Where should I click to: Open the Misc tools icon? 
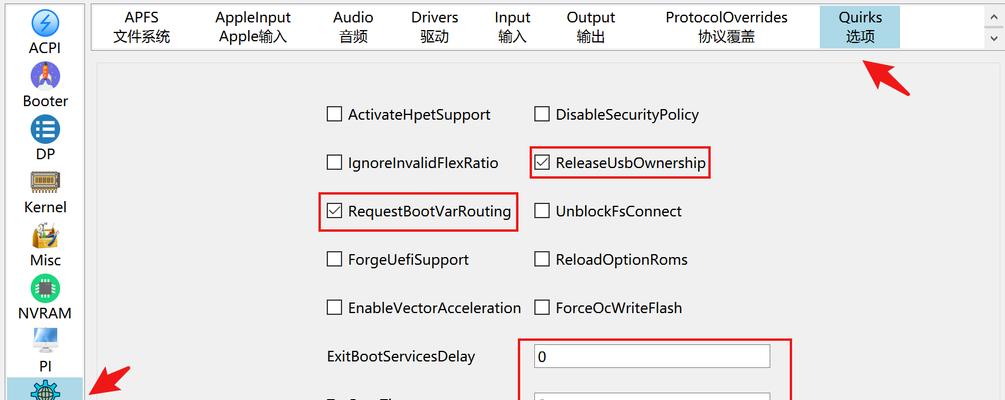tap(45, 235)
